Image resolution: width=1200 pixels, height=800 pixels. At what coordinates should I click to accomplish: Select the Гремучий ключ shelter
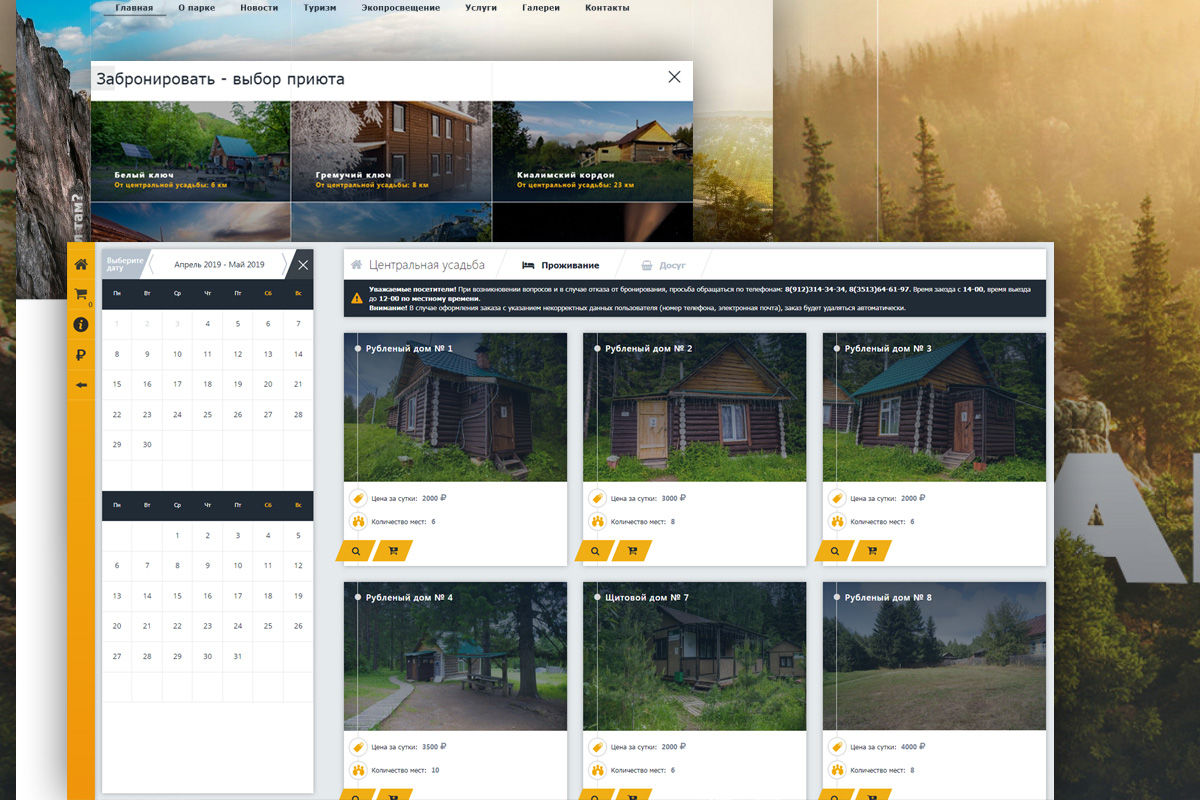tap(391, 150)
